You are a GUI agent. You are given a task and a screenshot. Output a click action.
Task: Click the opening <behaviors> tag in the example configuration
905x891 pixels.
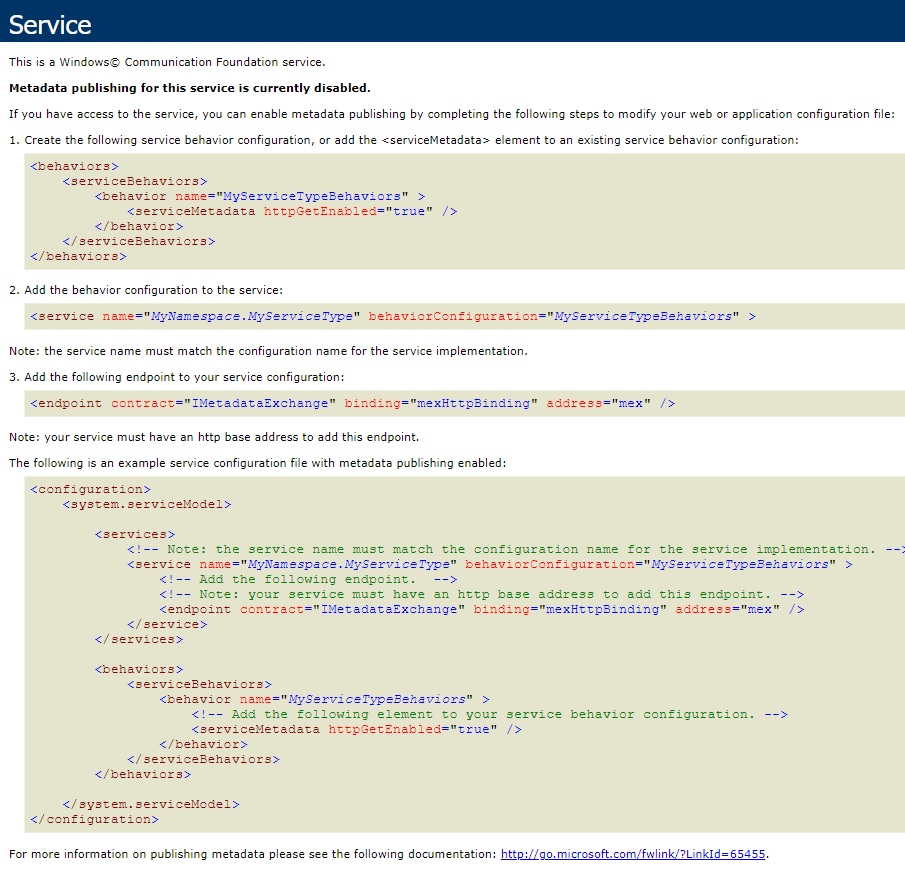point(139,669)
